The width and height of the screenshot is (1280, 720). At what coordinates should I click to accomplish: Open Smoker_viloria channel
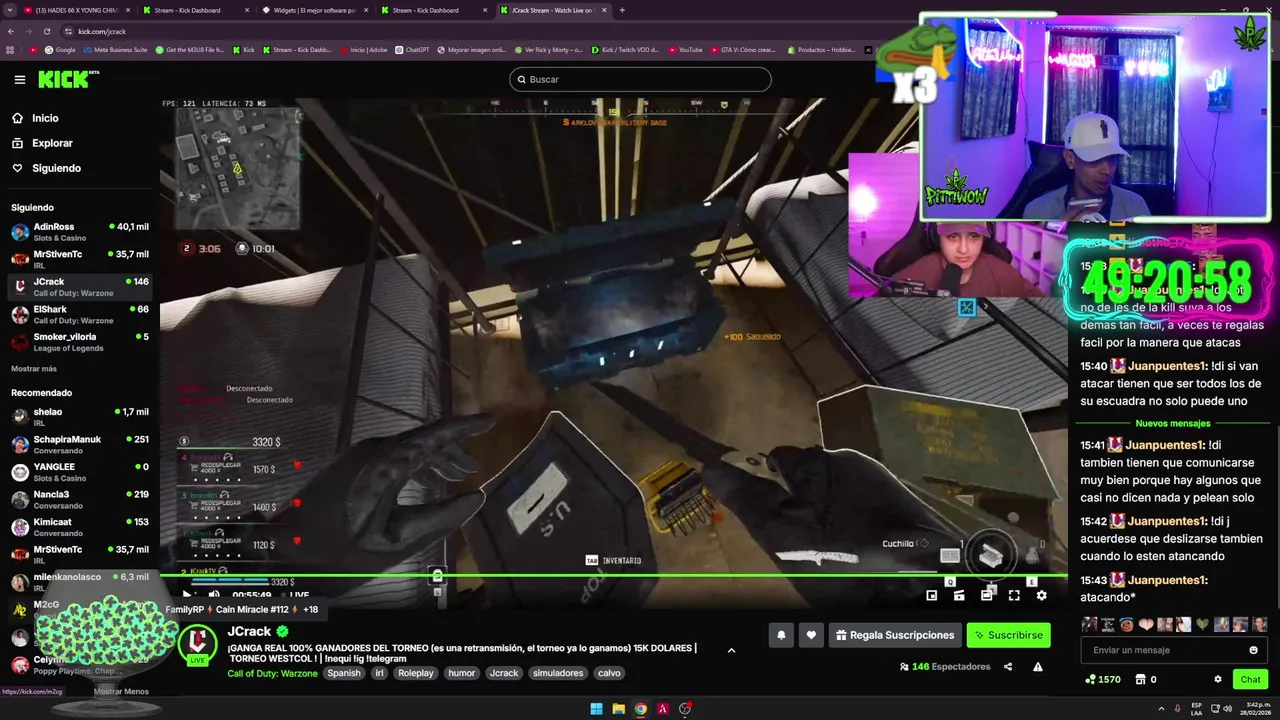click(x=78, y=342)
